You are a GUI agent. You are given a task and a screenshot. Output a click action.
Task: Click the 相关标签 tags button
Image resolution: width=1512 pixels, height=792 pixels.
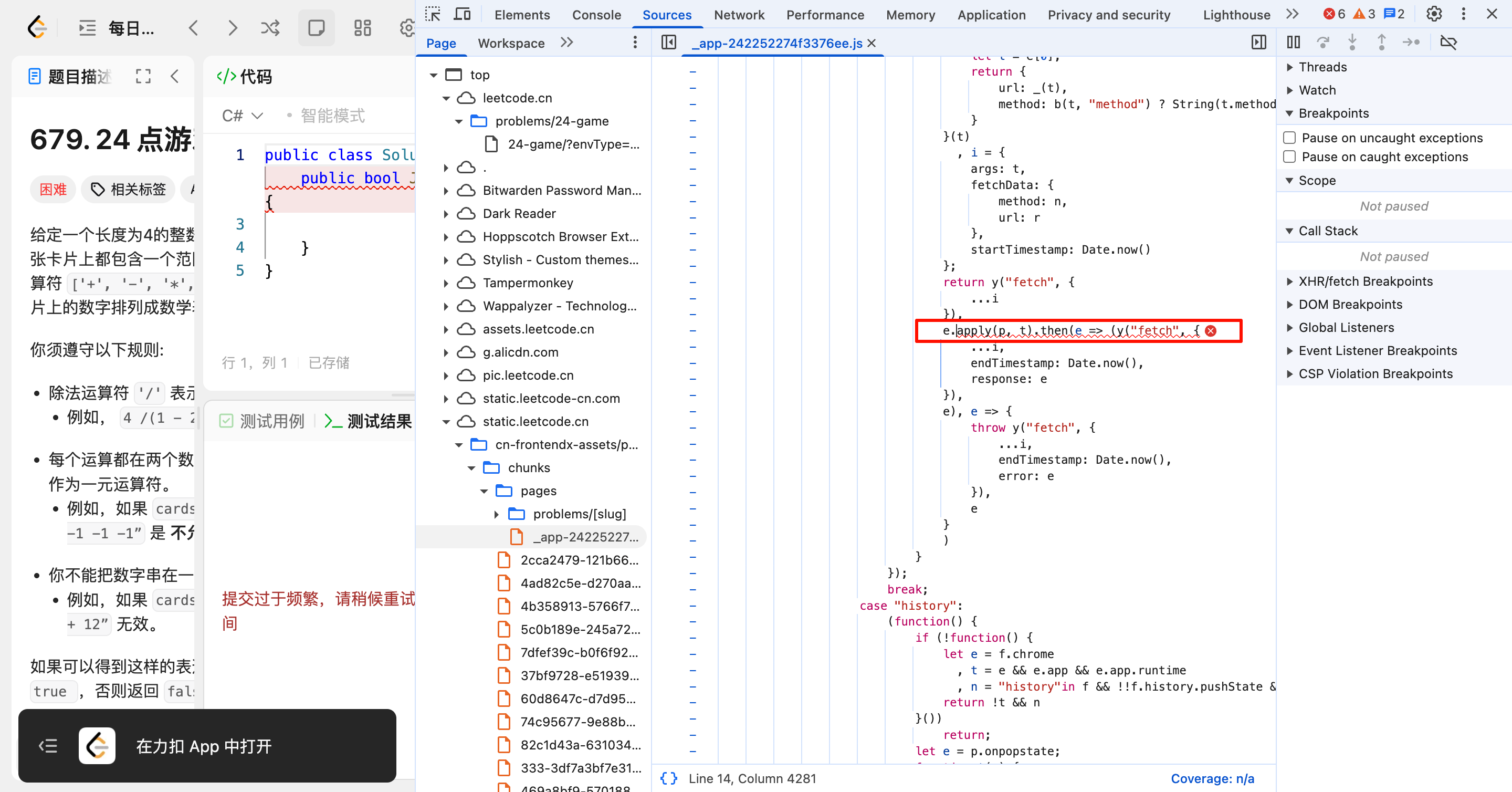click(128, 189)
